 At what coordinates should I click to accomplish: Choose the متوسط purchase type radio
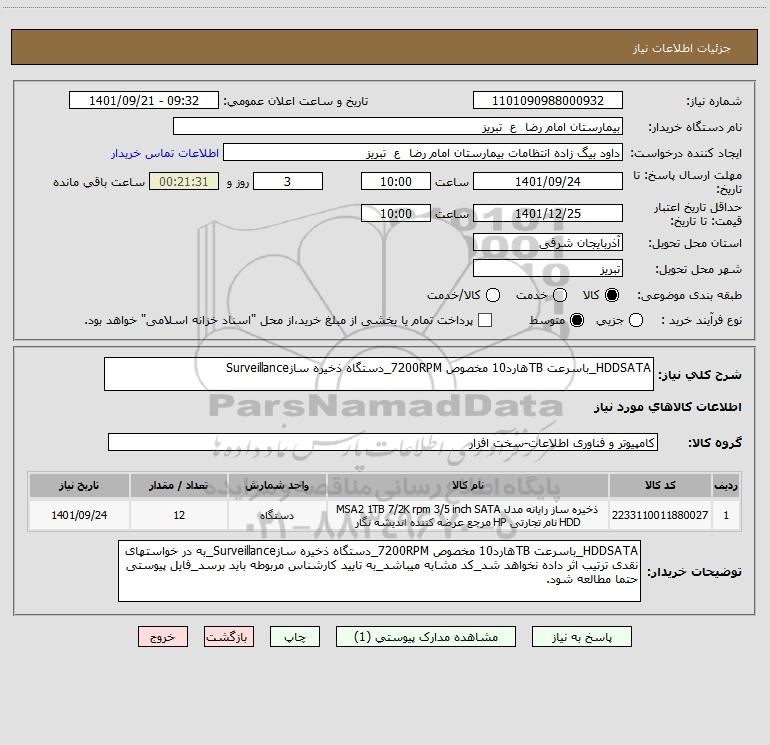(x=577, y=320)
